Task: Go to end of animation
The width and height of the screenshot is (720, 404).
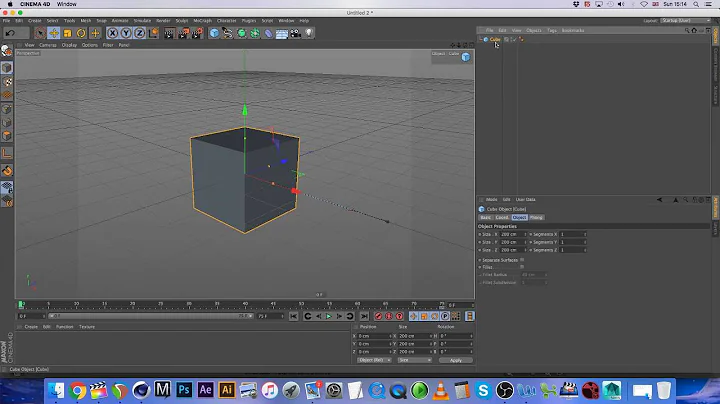Action: click(x=364, y=316)
